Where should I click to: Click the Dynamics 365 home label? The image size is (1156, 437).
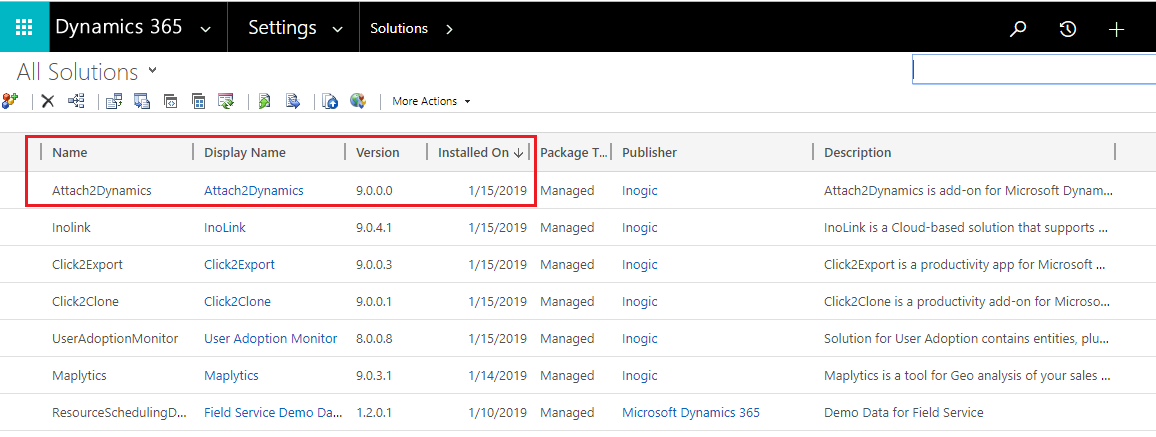click(x=119, y=27)
